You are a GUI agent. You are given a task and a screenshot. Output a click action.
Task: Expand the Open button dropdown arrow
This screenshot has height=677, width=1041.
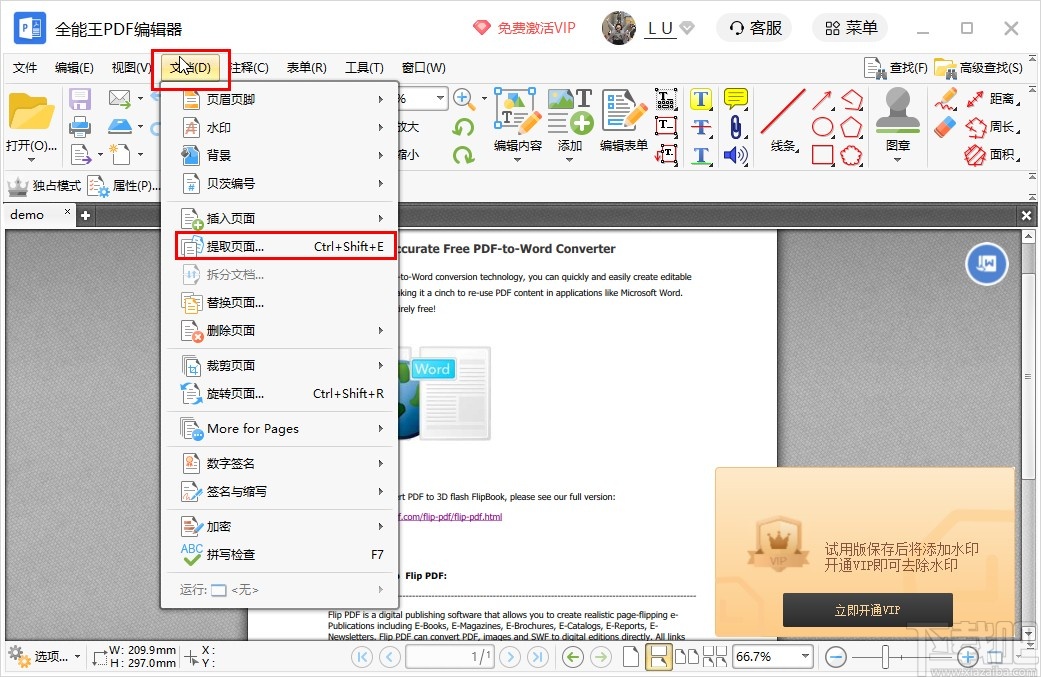click(x=31, y=160)
